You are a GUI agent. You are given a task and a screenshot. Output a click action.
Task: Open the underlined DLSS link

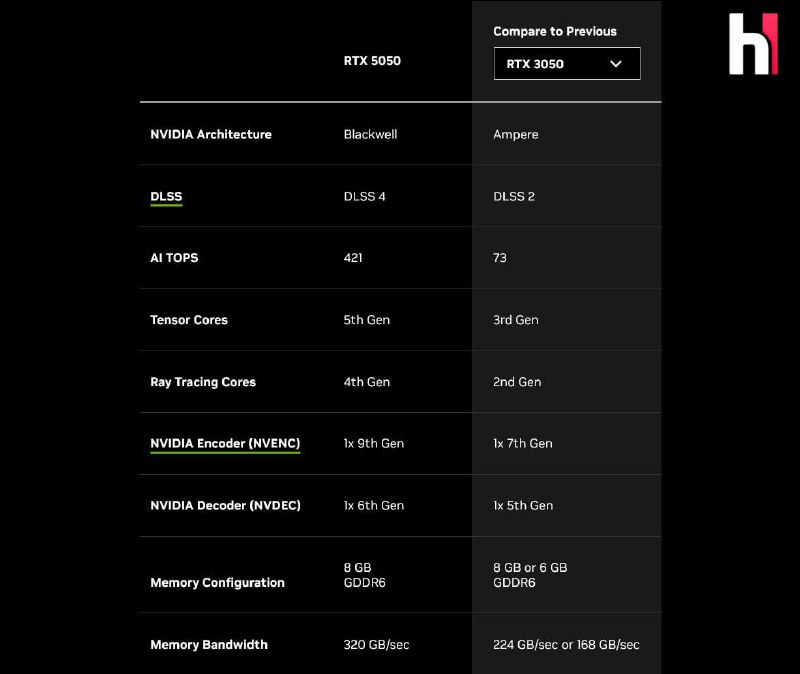click(166, 196)
